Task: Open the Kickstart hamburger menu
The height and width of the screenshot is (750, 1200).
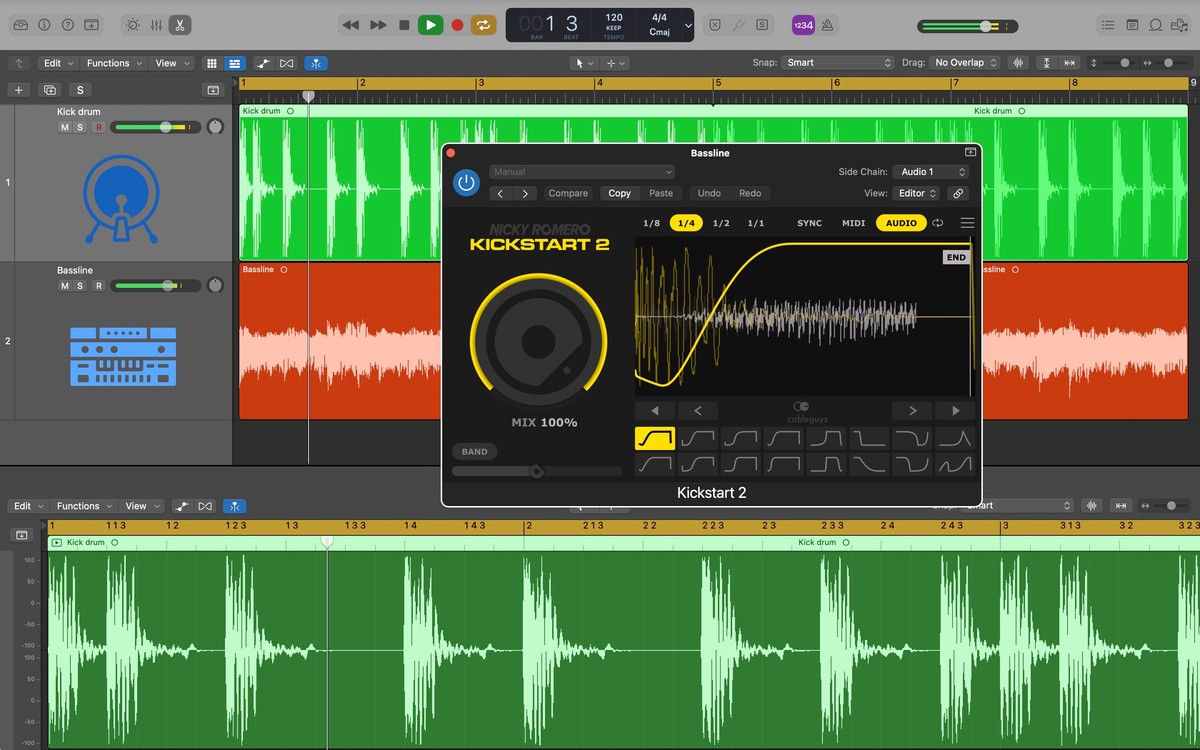Action: (x=967, y=223)
